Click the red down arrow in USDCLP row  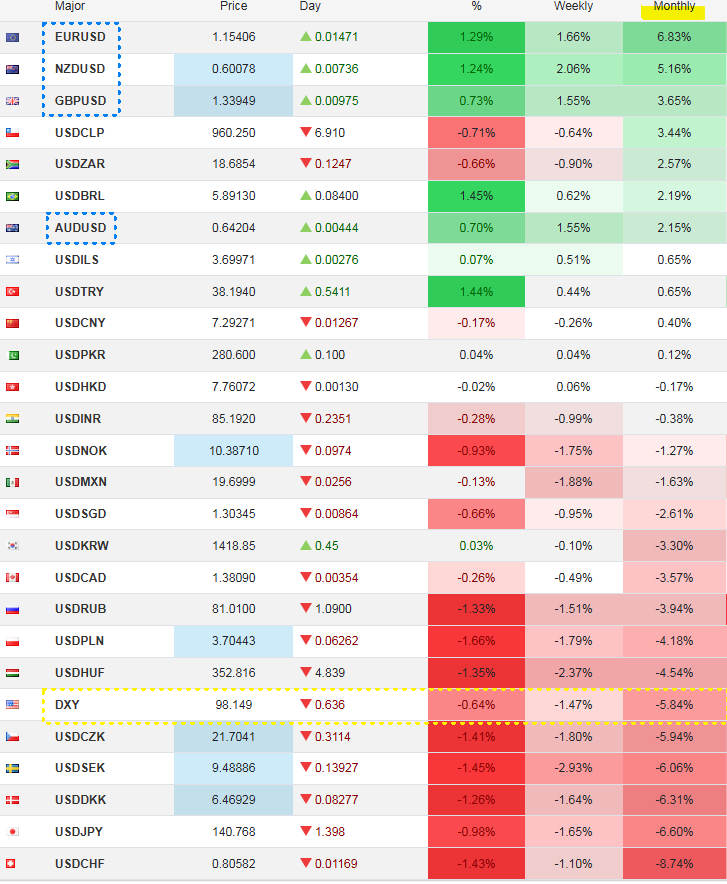[306, 133]
